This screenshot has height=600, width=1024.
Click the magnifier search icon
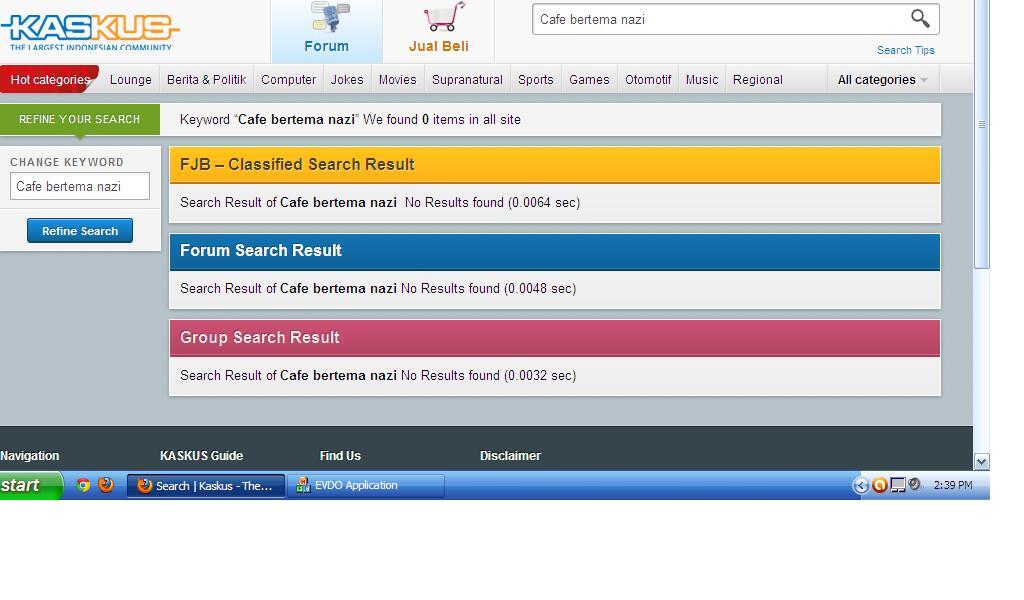920,18
